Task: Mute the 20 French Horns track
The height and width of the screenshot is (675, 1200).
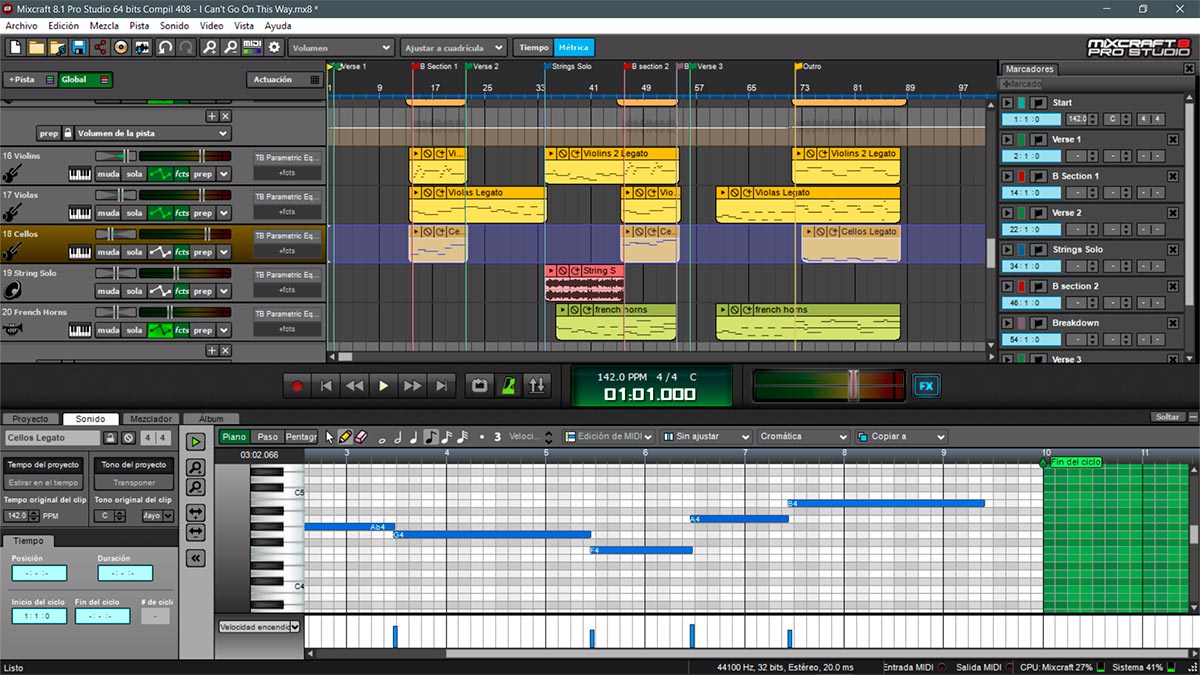Action: click(x=107, y=330)
